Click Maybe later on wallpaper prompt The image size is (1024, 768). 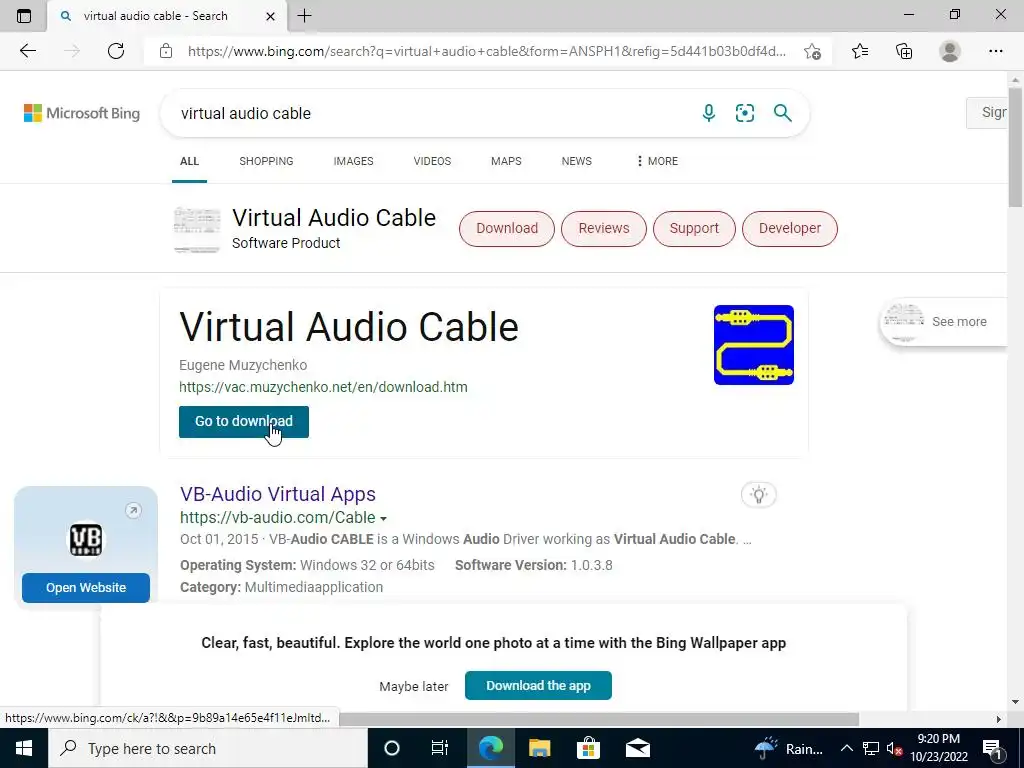pos(413,686)
